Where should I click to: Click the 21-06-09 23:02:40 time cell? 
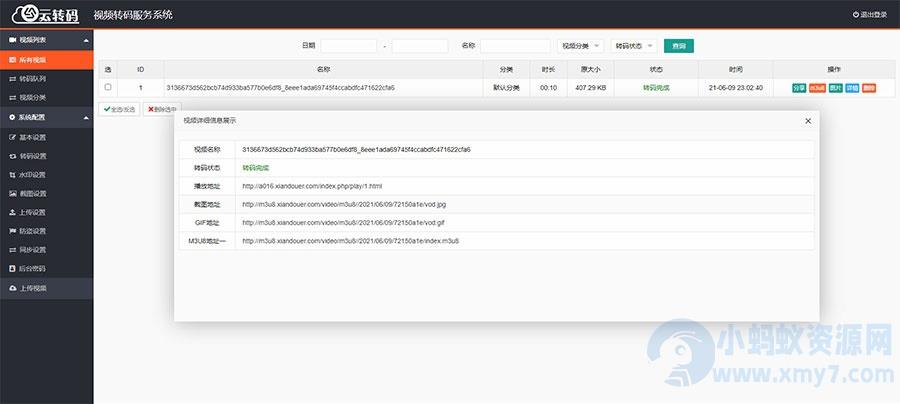(736, 88)
